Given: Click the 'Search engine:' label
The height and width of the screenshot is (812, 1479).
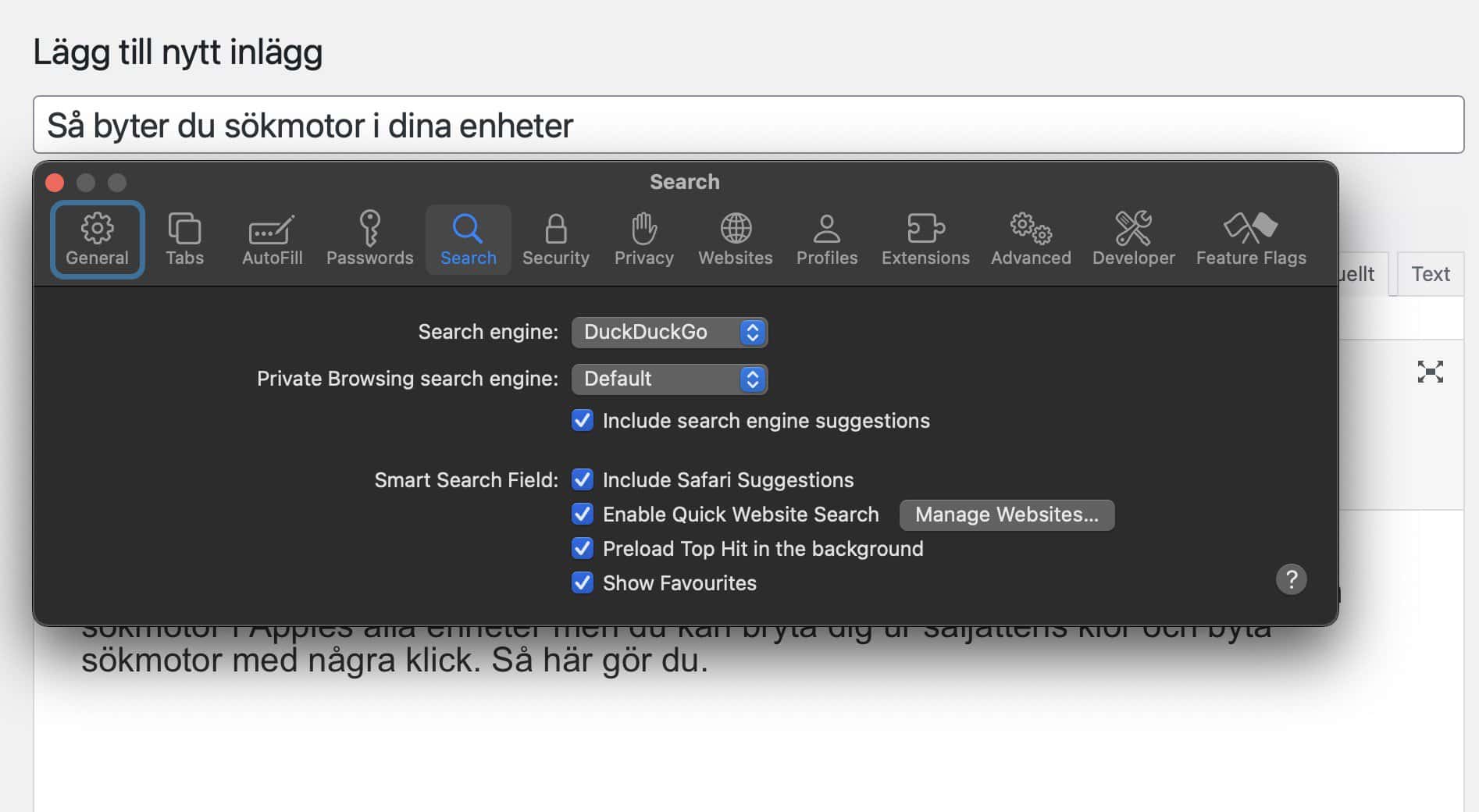Looking at the screenshot, I should click(488, 332).
